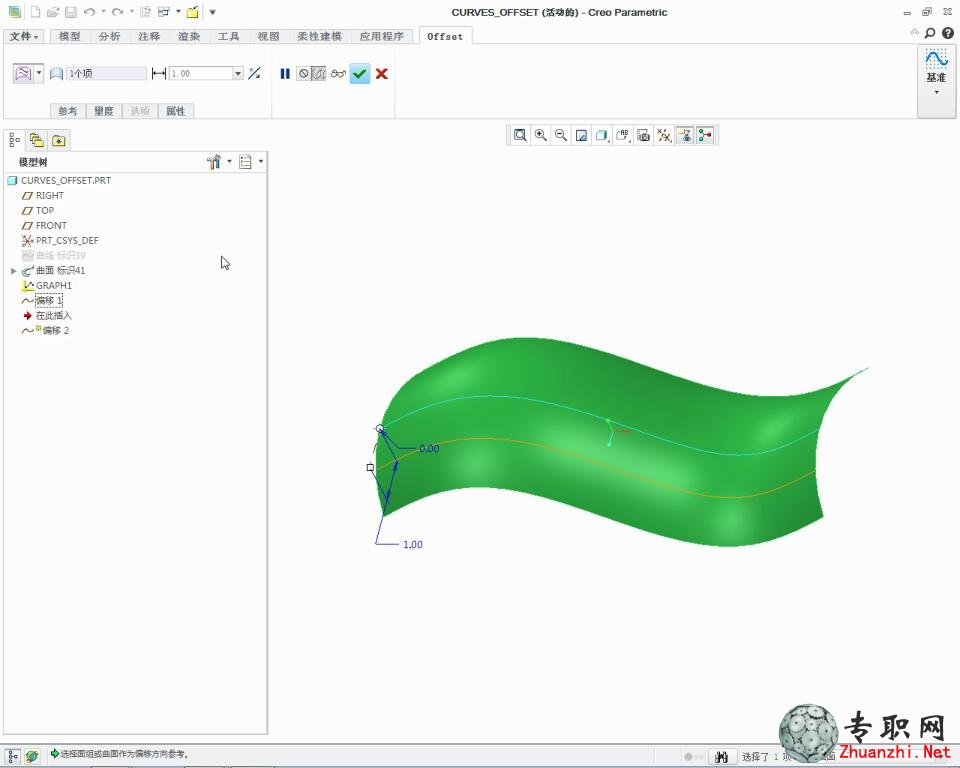Screen dimensions: 960x768
Task: Open the windows list dropdown arrow
Action: 178,12
